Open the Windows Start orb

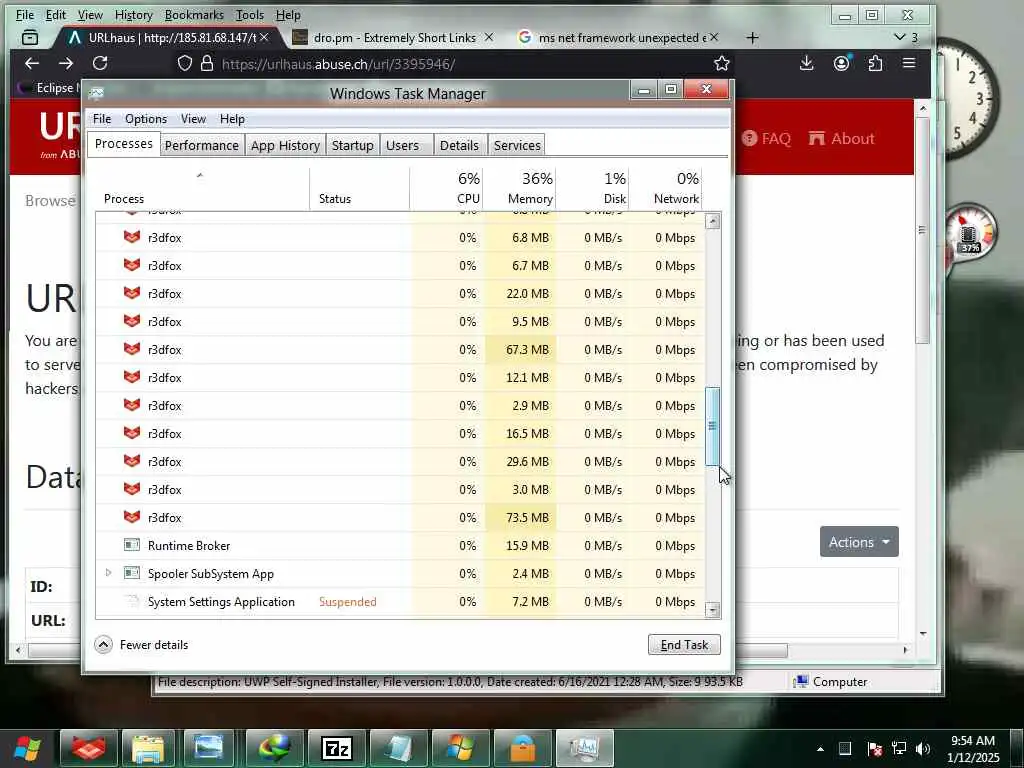27,748
